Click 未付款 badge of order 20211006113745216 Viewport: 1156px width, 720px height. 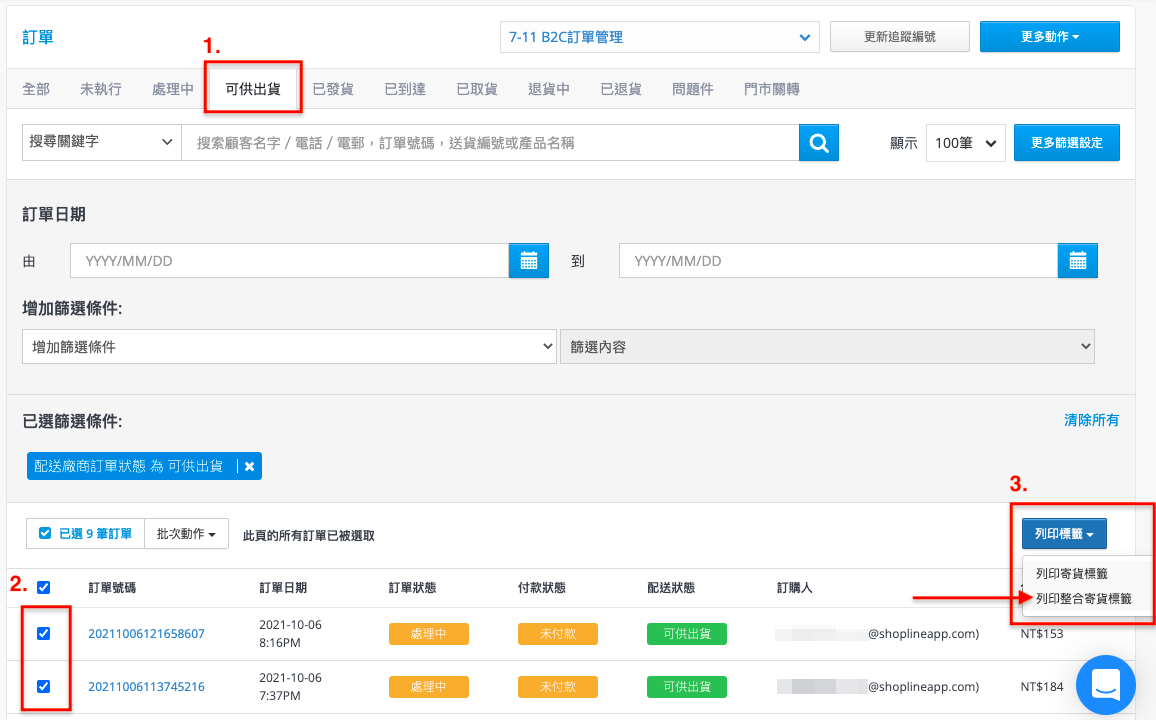click(x=557, y=687)
